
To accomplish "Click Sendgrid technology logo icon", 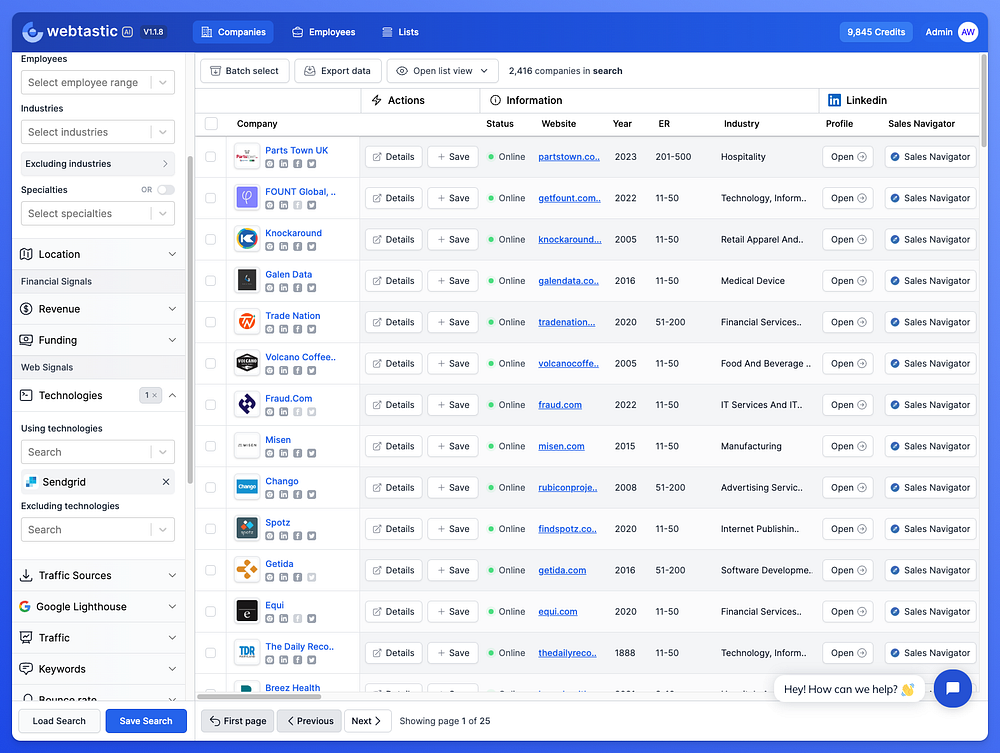I will click(31, 482).
